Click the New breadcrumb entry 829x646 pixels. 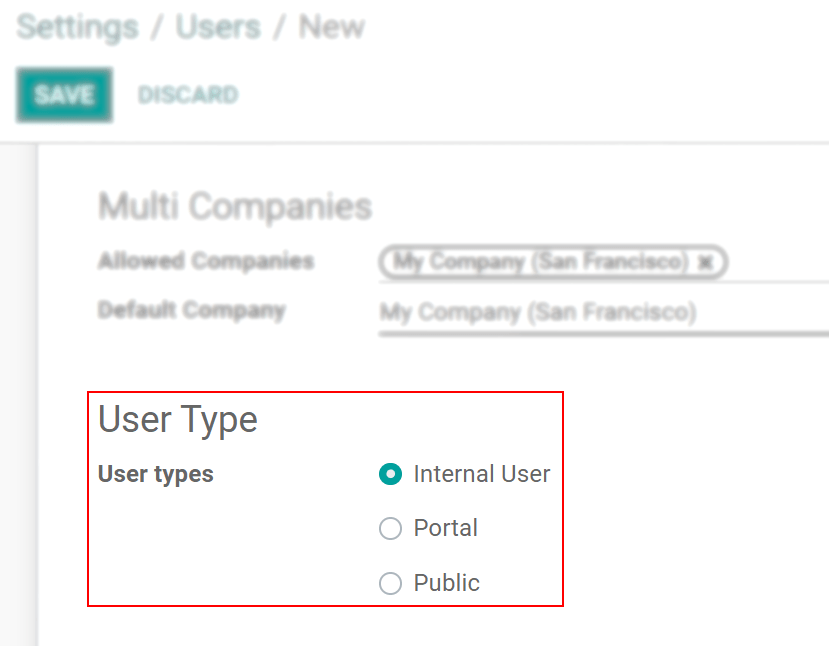tap(331, 27)
